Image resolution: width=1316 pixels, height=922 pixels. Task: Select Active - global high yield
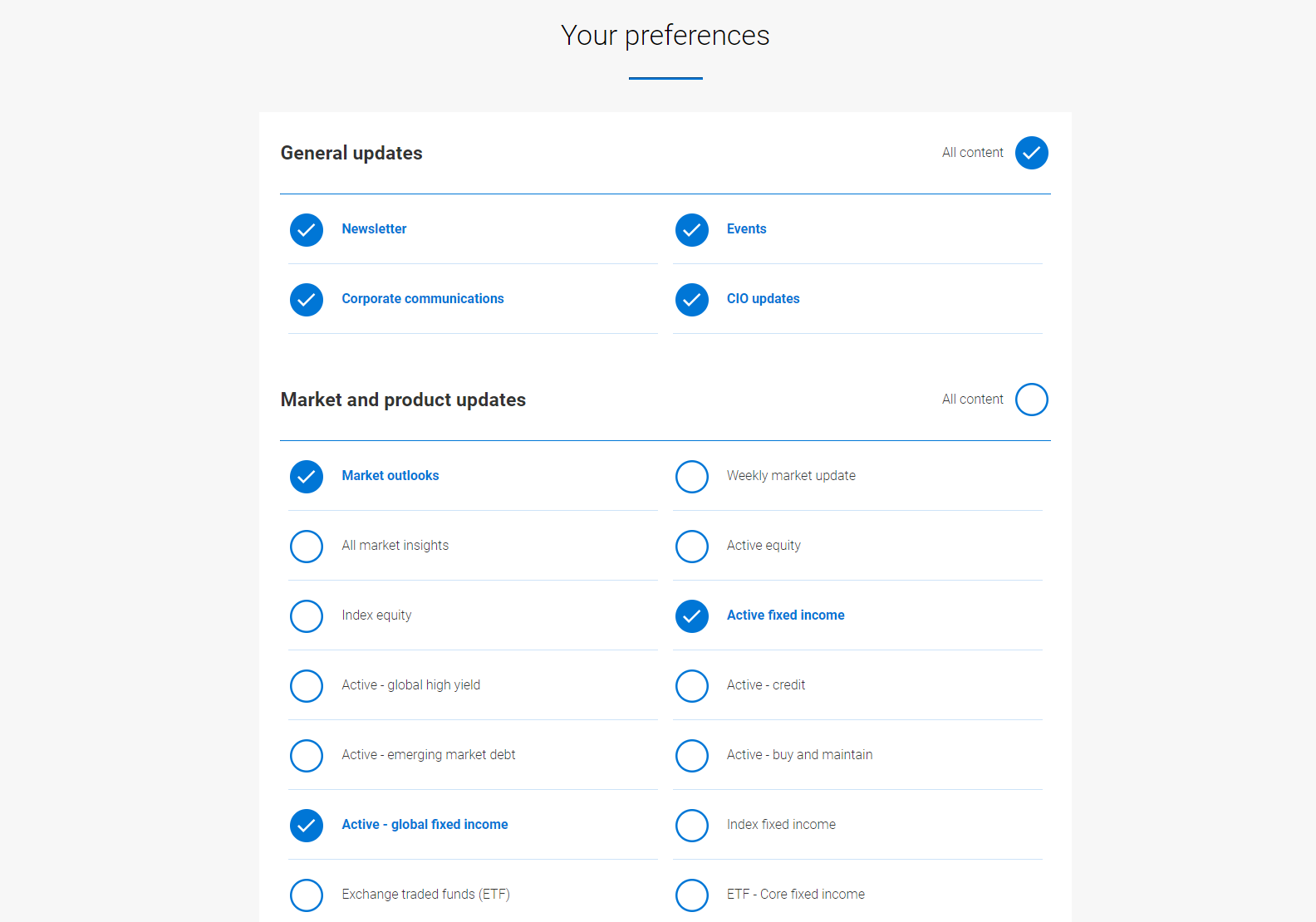coord(307,686)
